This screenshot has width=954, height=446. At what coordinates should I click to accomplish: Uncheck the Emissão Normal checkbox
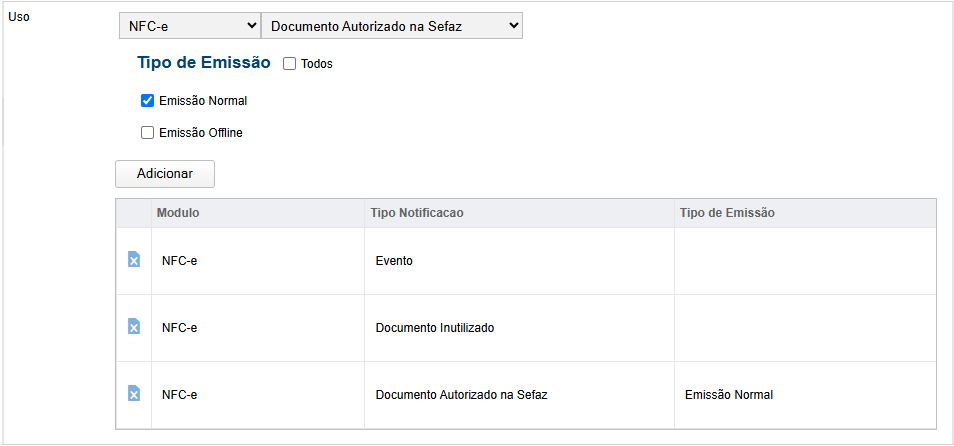(148, 100)
